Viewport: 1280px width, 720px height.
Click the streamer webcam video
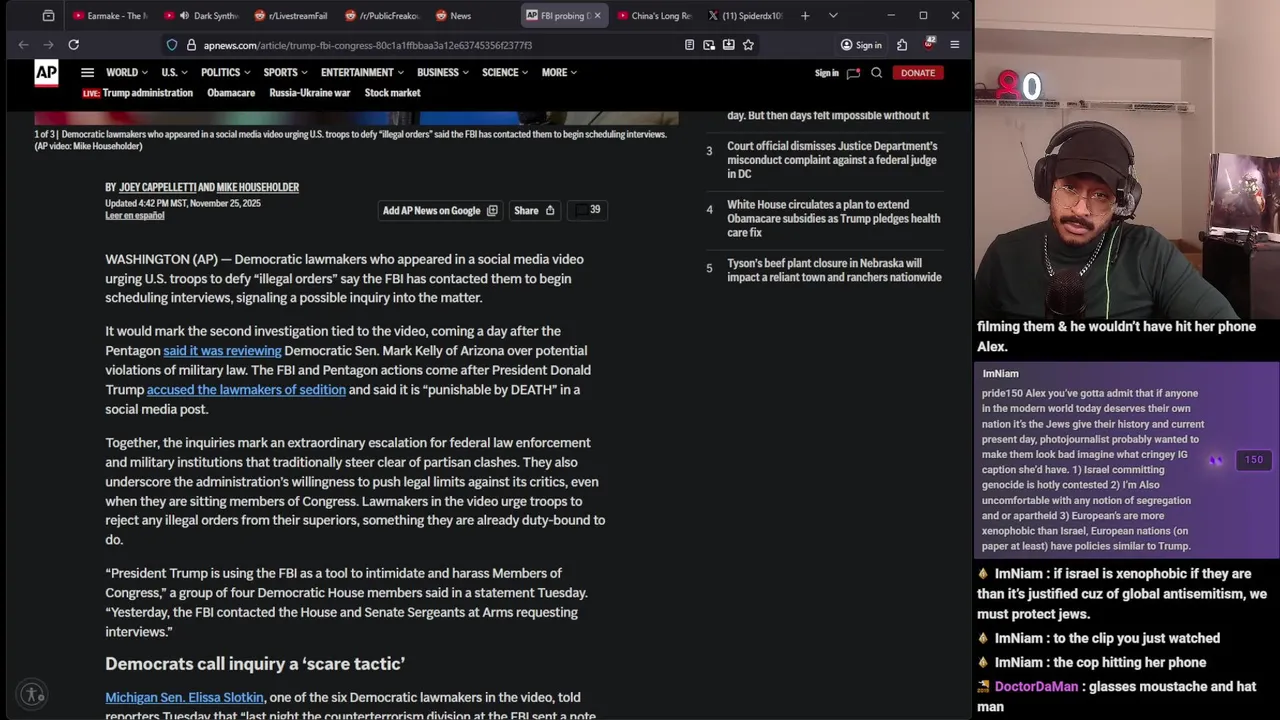click(x=1128, y=158)
